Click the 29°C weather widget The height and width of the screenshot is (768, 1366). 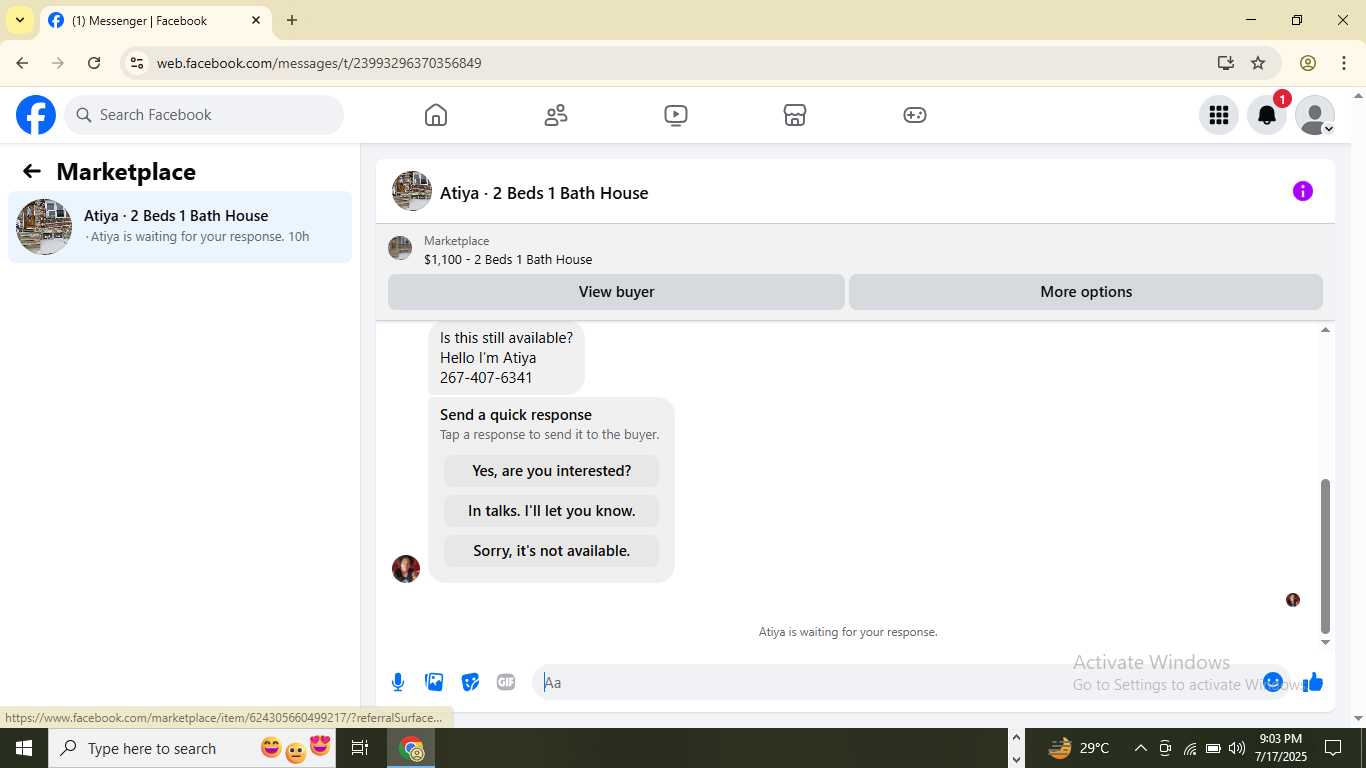pyautogui.click(x=1079, y=748)
